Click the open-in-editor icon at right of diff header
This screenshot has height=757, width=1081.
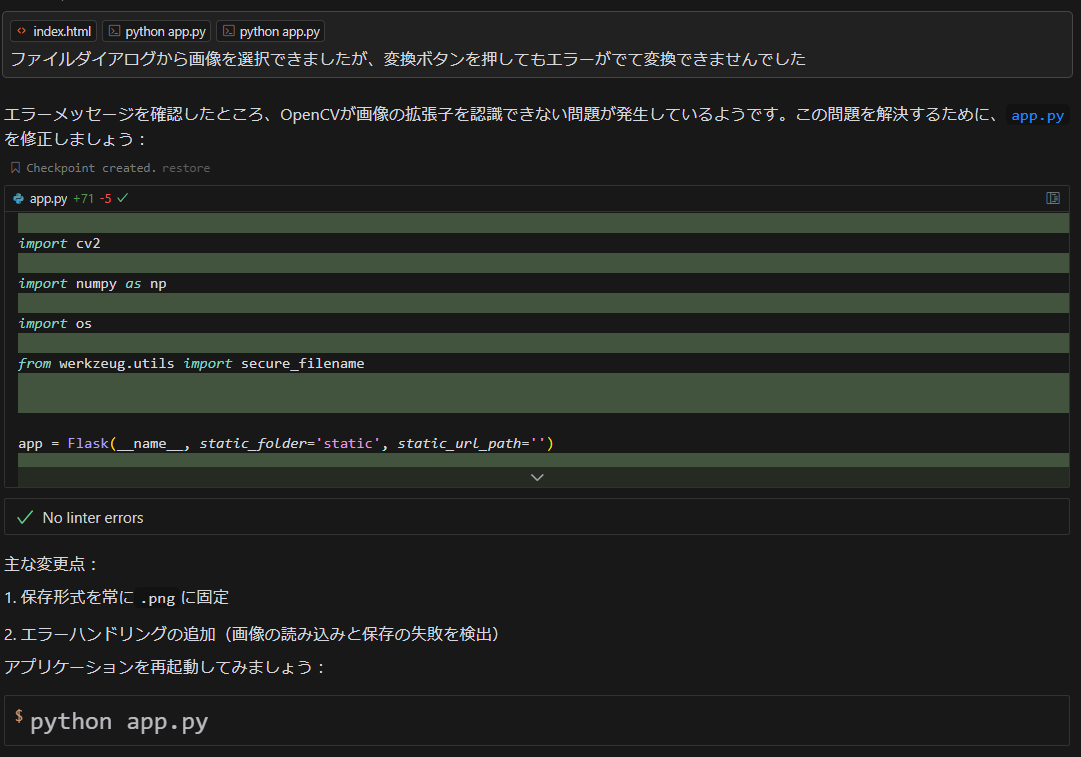coord(1052,198)
